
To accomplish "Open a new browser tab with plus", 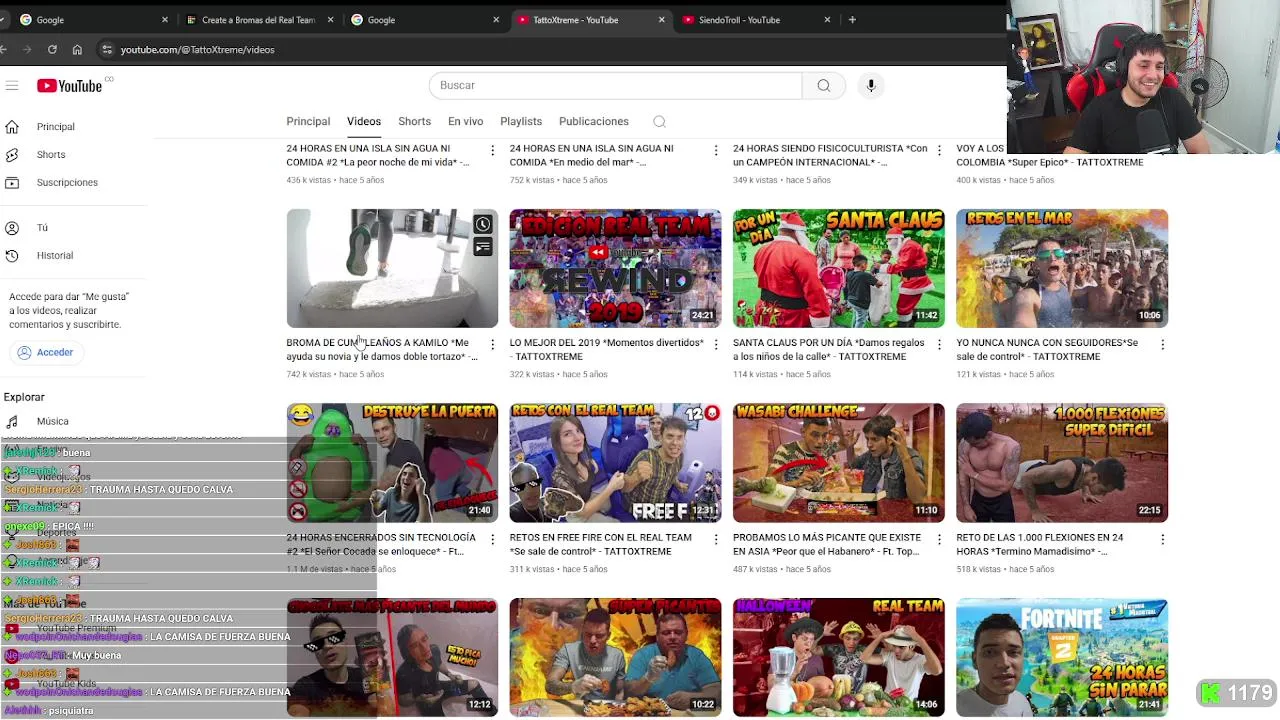I will click(x=852, y=19).
